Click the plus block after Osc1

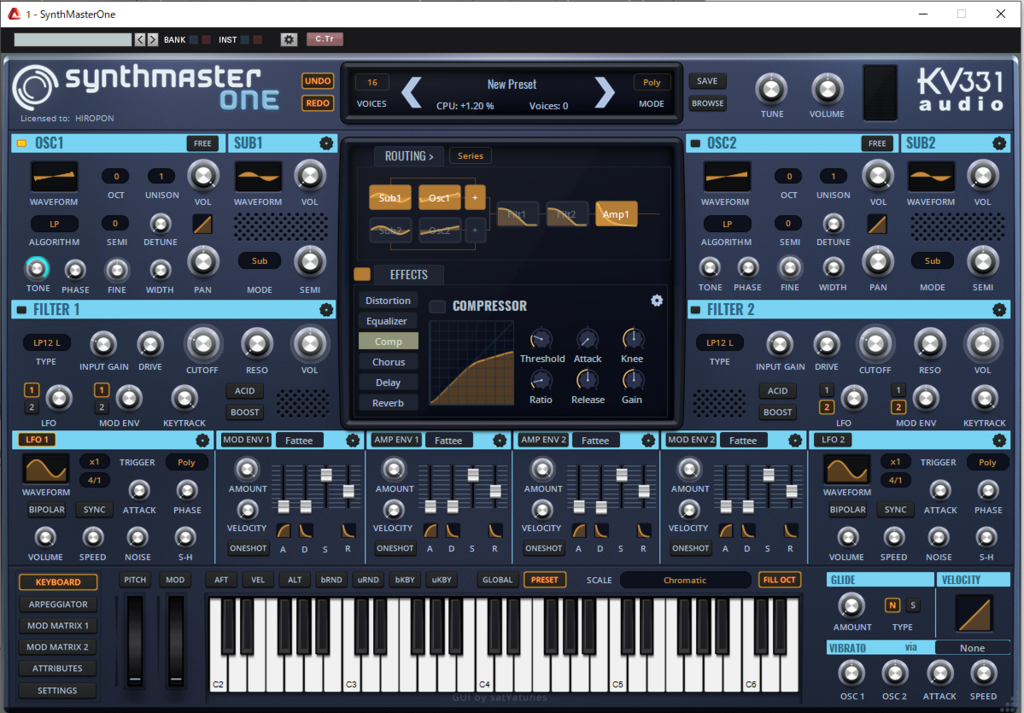click(x=475, y=197)
